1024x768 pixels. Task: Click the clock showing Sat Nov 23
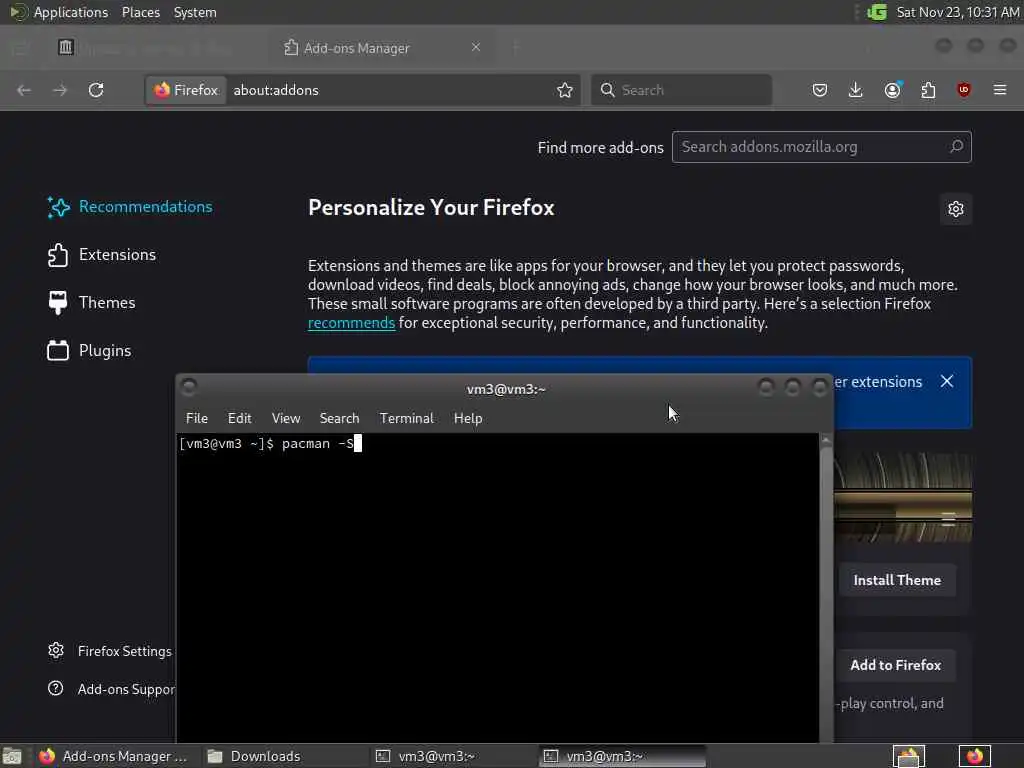point(957,12)
